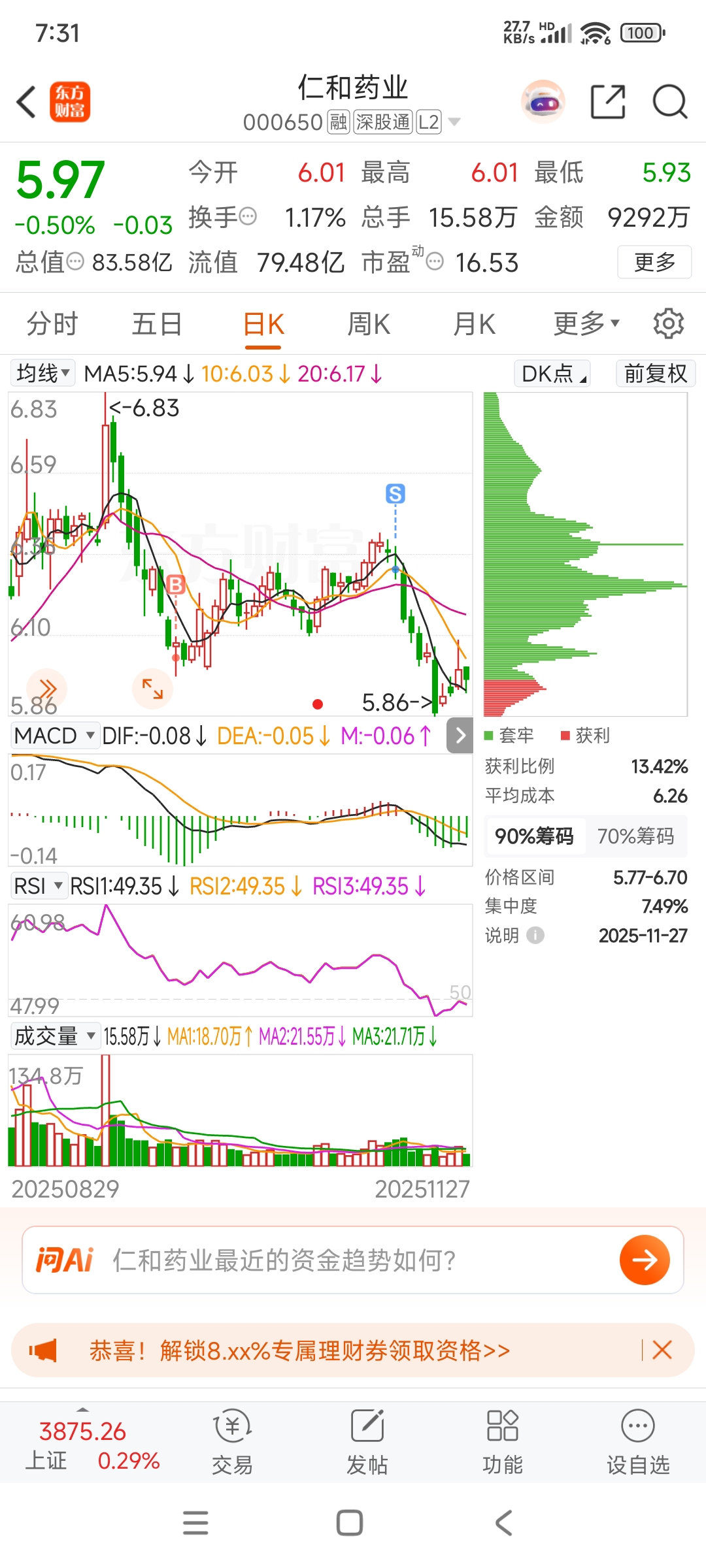706x1568 pixels.
Task: Tap the red 获利 legend swatch
Action: pos(565,736)
